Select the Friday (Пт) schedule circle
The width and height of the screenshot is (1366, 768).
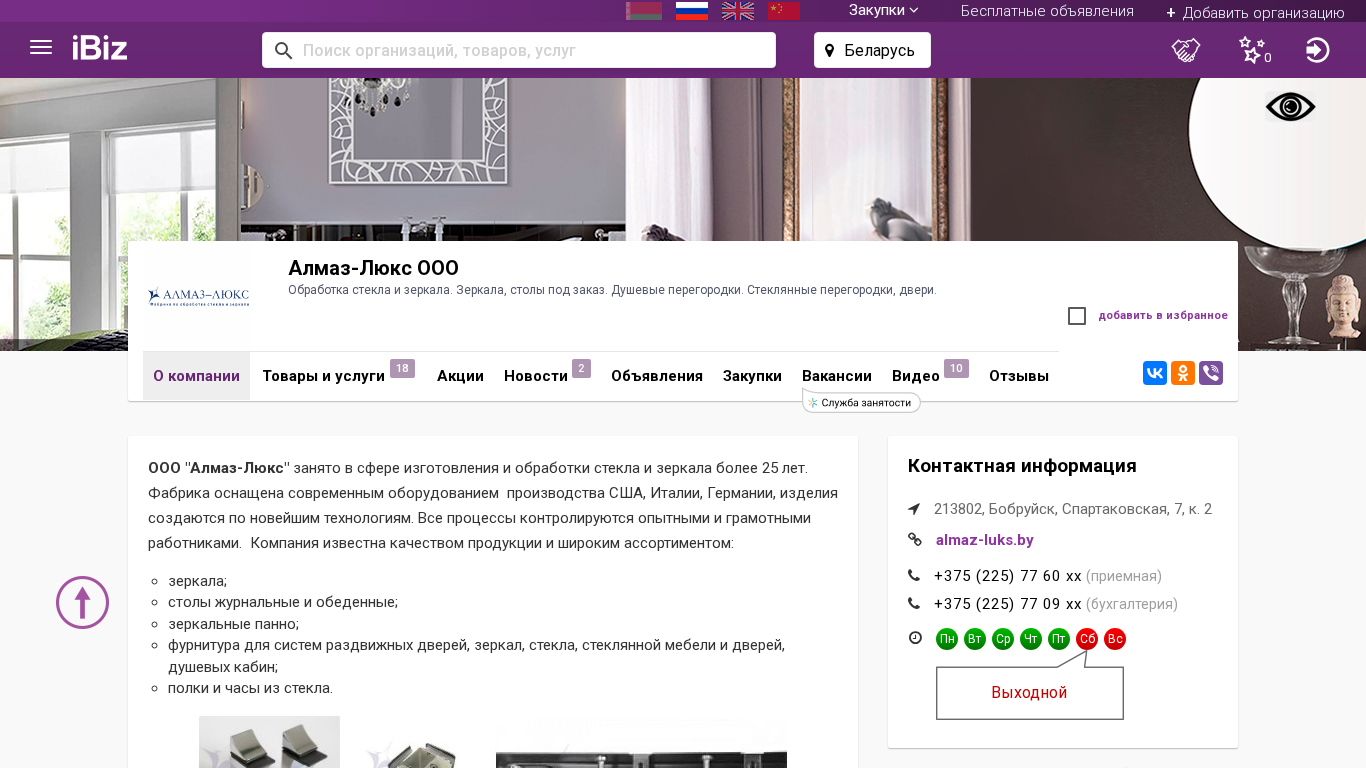[1059, 639]
